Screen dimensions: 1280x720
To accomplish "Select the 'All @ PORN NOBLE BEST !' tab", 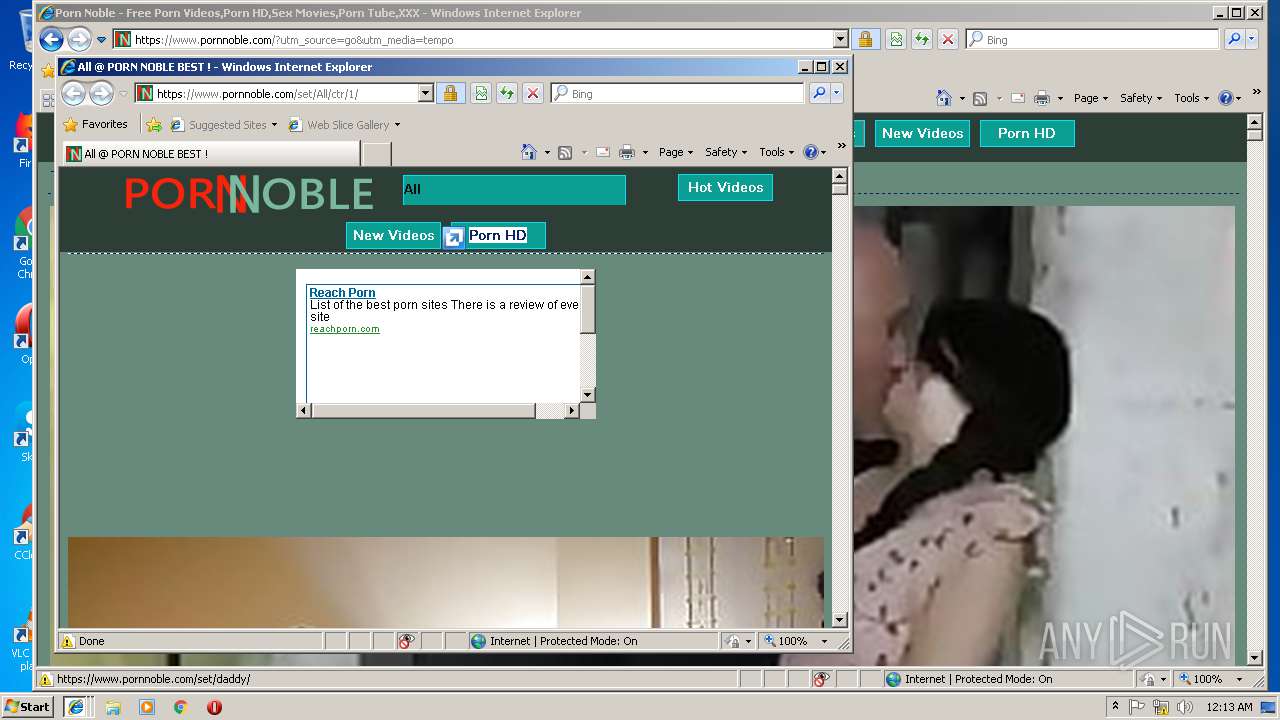I will click(211, 153).
